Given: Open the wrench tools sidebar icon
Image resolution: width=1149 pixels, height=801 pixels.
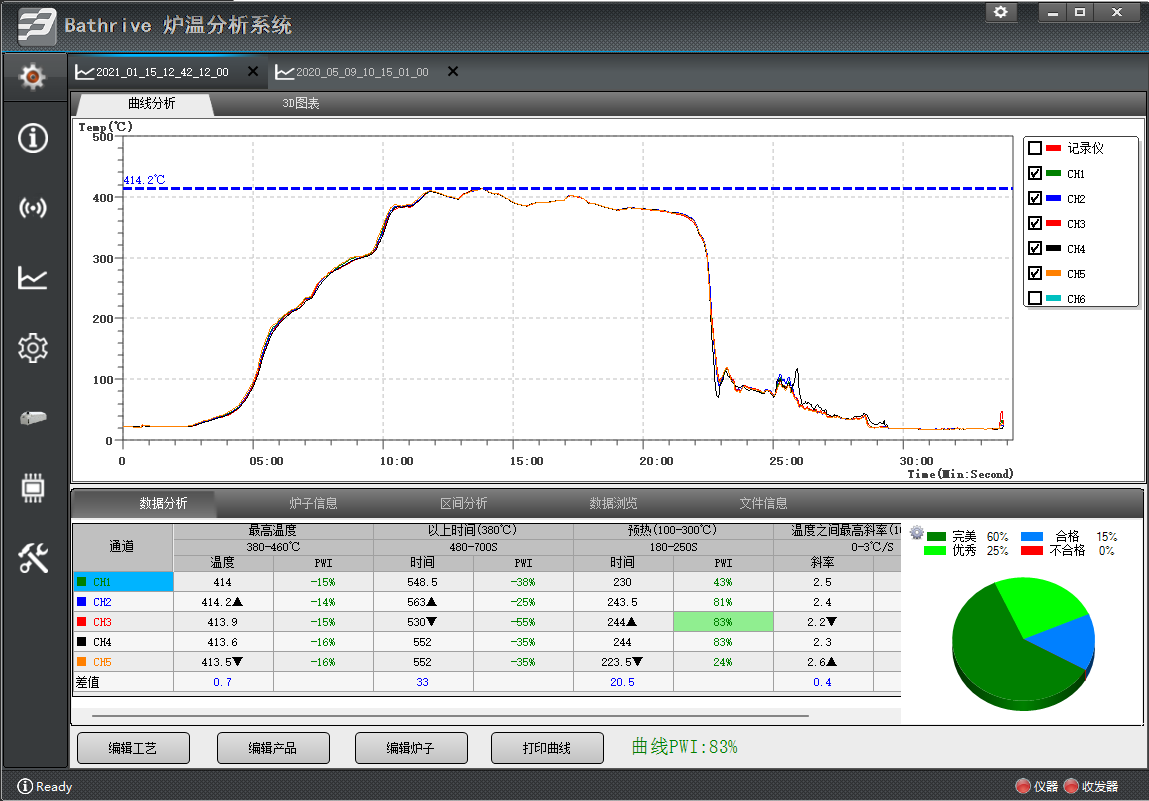Looking at the screenshot, I should coord(33,559).
